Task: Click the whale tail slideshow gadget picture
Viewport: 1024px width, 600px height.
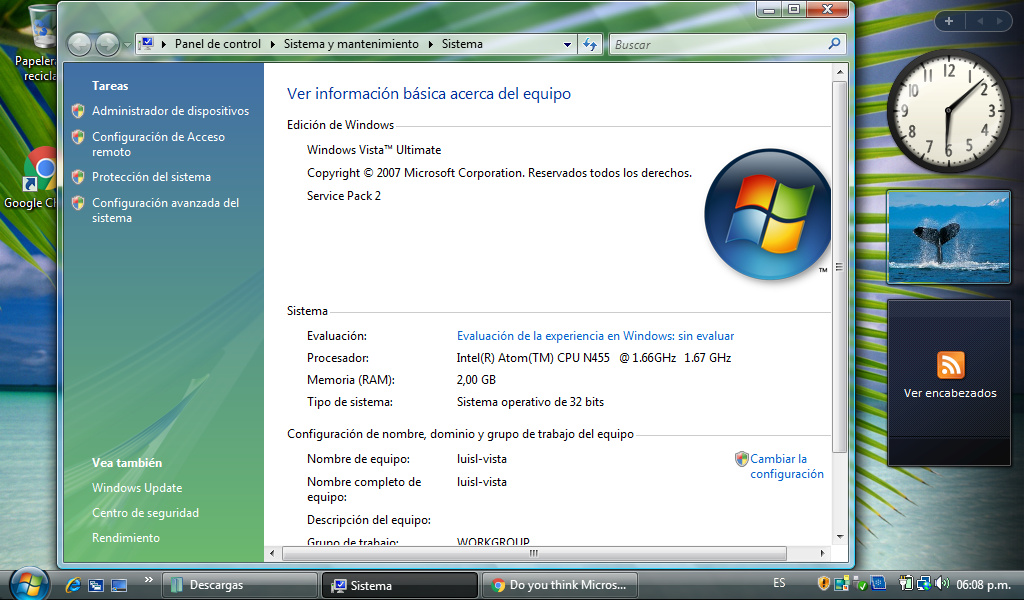Action: [948, 237]
